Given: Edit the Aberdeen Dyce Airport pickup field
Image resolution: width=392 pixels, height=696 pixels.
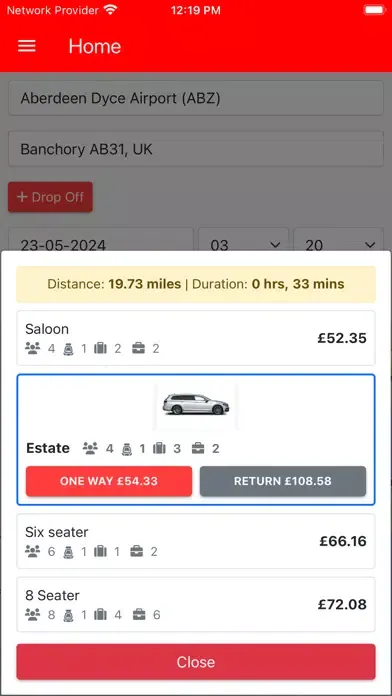Looking at the screenshot, I should tap(196, 98).
